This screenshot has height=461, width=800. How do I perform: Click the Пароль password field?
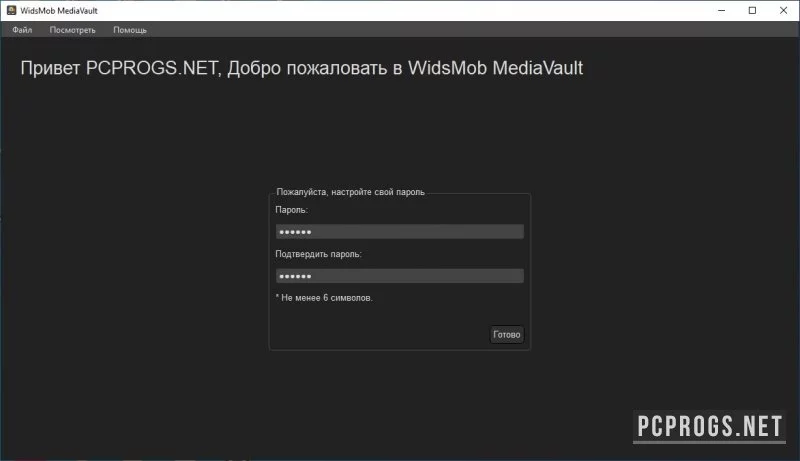399,232
